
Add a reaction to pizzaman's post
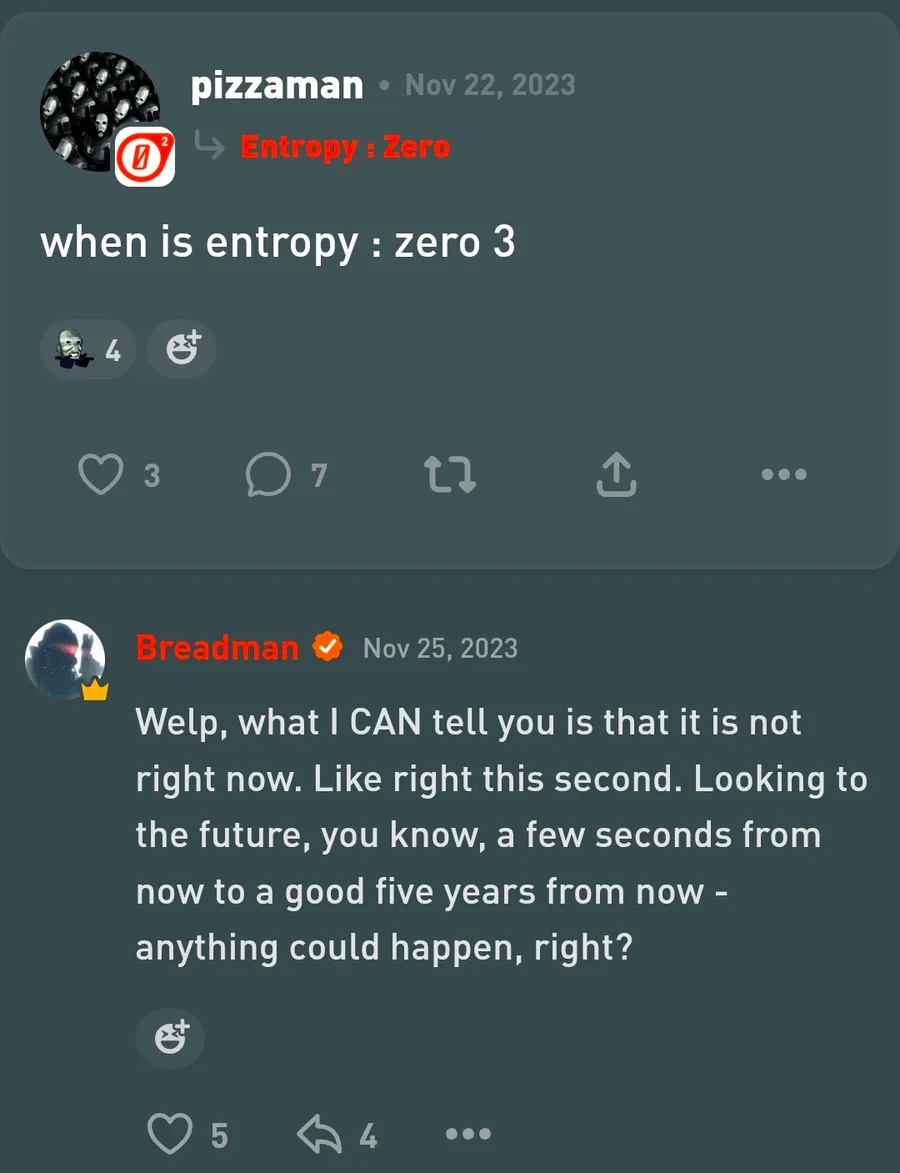[x=182, y=349]
